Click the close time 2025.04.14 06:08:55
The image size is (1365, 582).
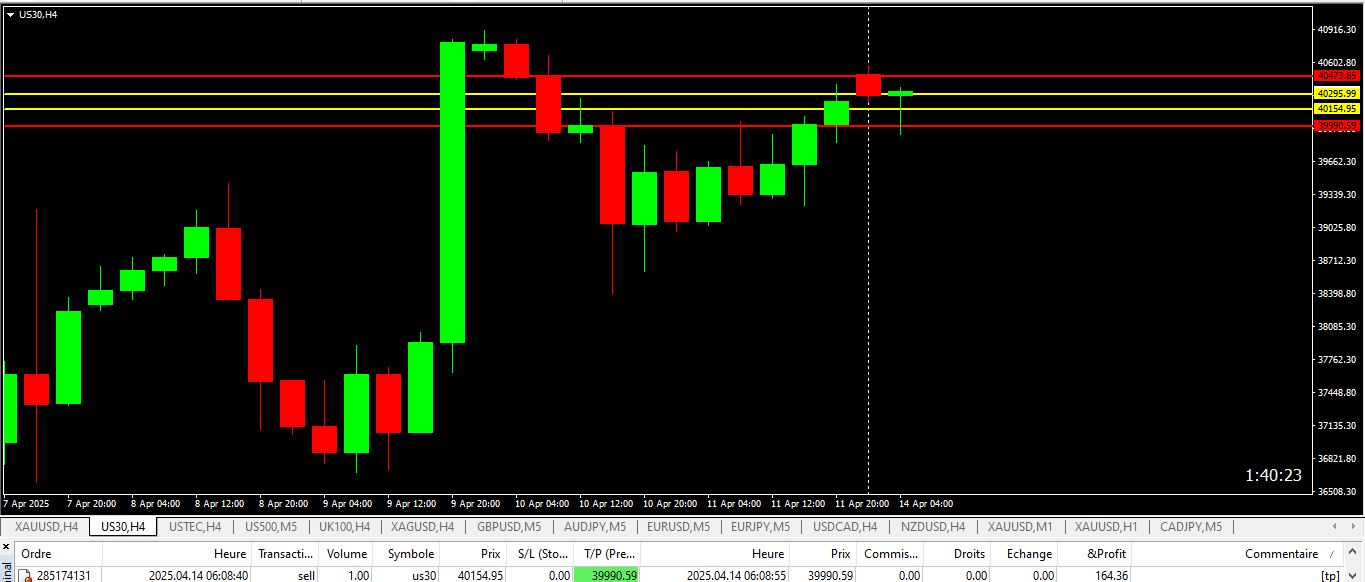pos(737,576)
